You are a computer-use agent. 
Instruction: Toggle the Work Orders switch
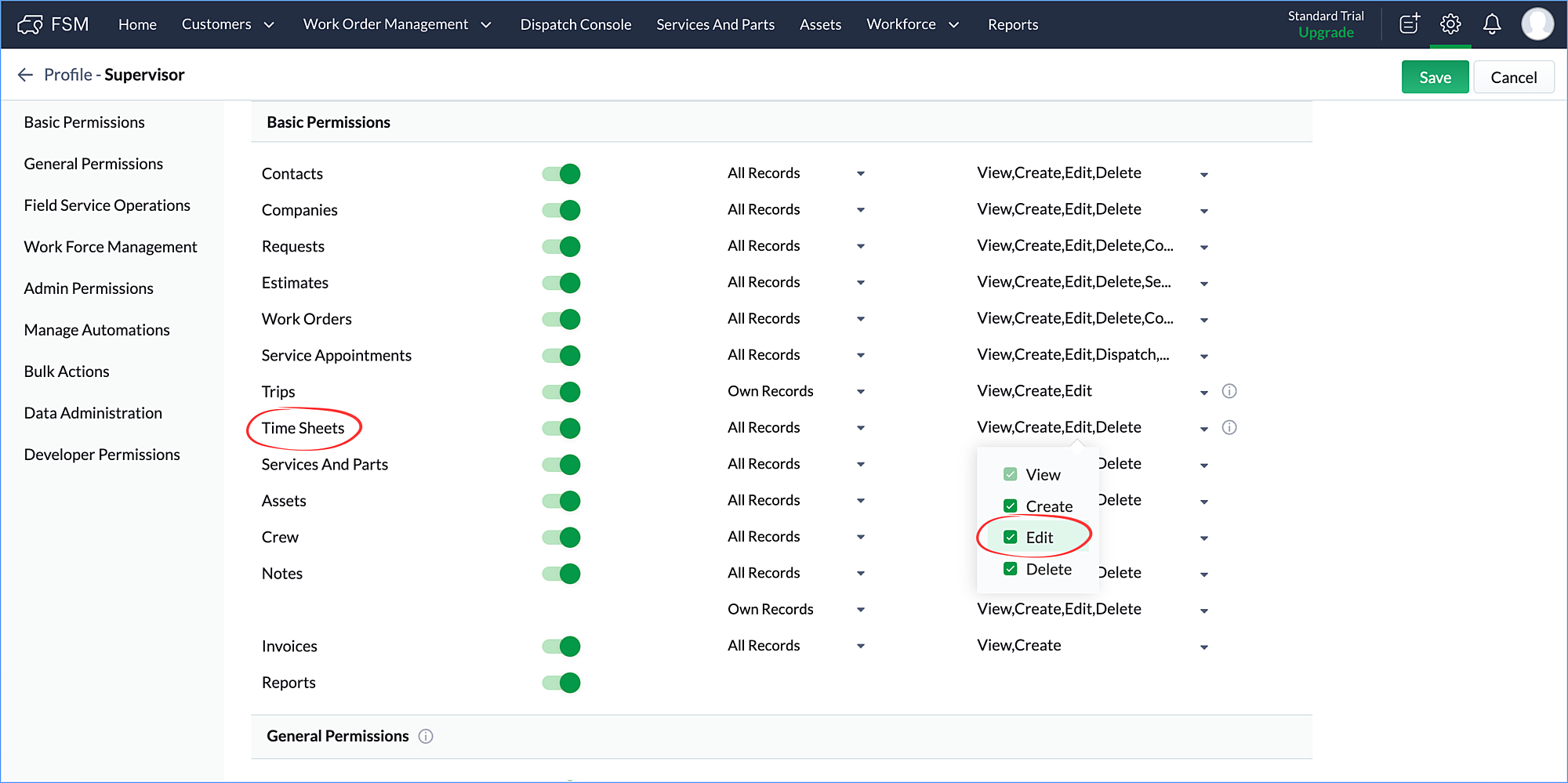pos(561,319)
